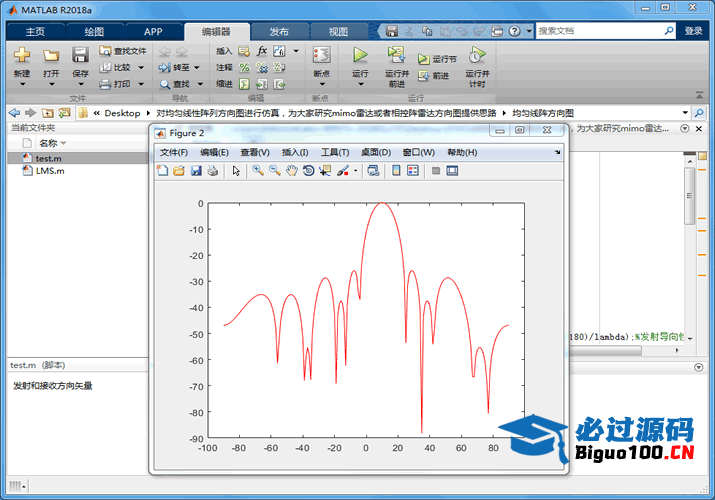Toggle the Zoom Out tool
715x500 pixels.
tap(275, 171)
